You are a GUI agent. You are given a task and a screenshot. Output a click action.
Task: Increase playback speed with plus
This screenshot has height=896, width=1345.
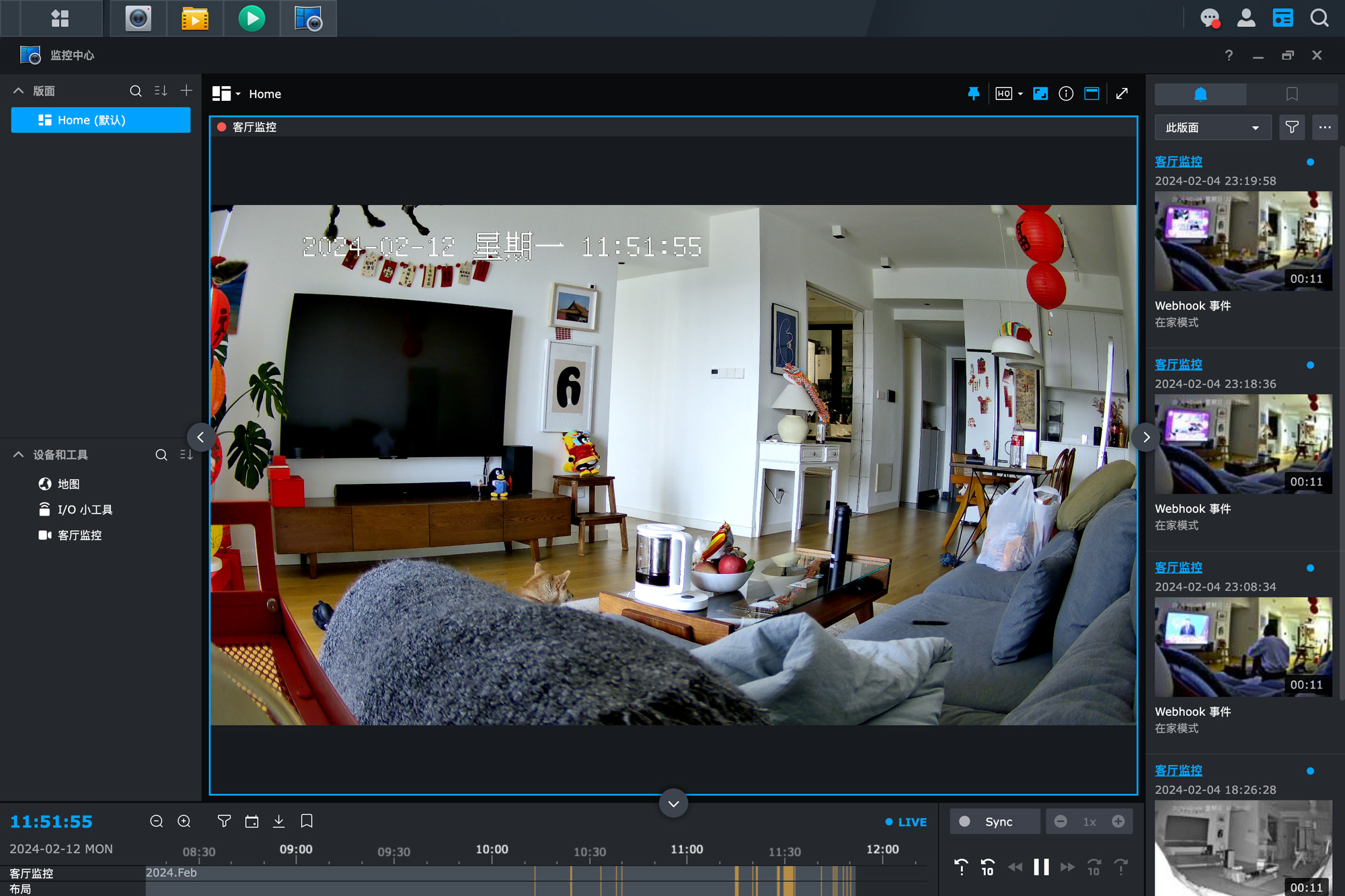1118,821
